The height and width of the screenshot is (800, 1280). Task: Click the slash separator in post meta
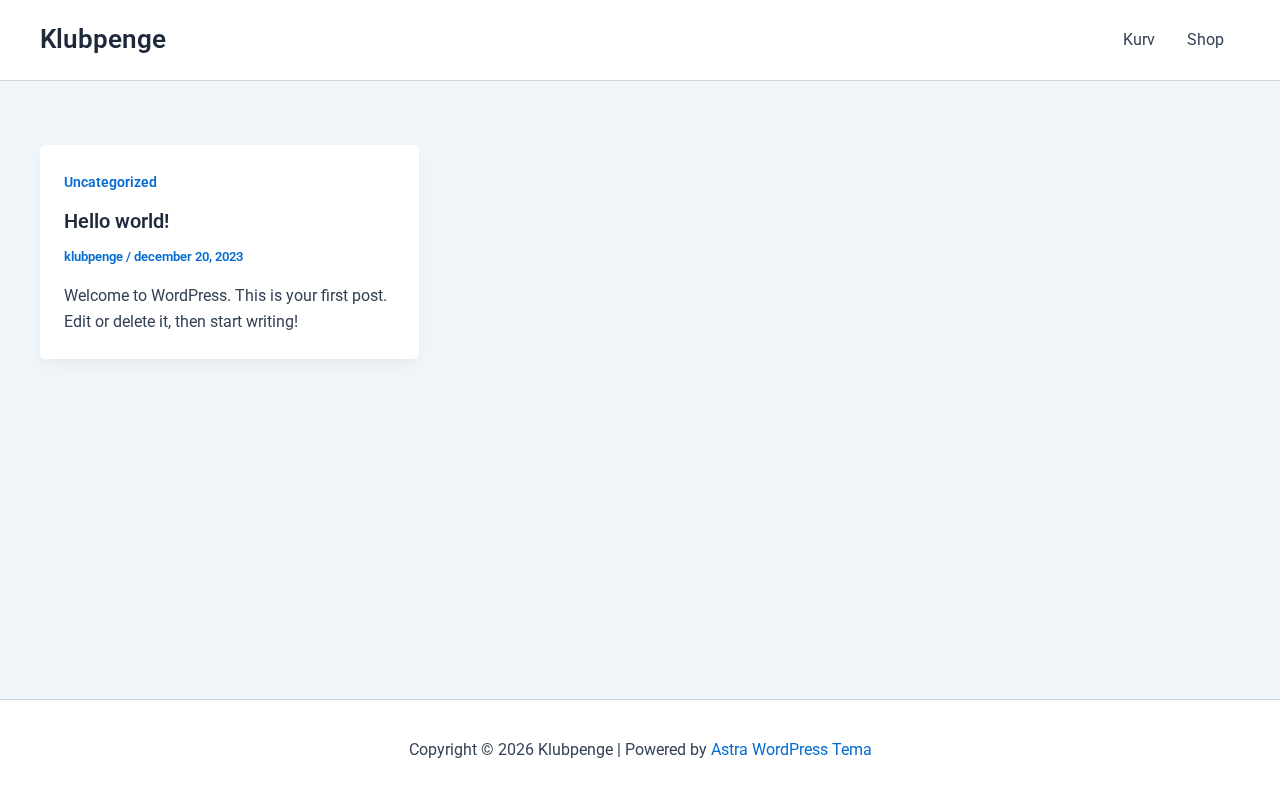click(x=128, y=257)
